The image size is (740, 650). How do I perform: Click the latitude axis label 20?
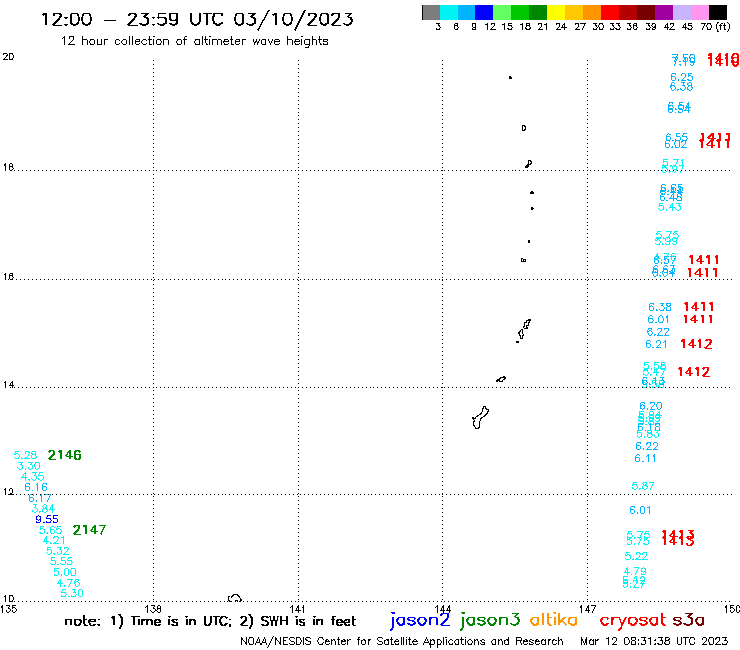[x=8, y=57]
